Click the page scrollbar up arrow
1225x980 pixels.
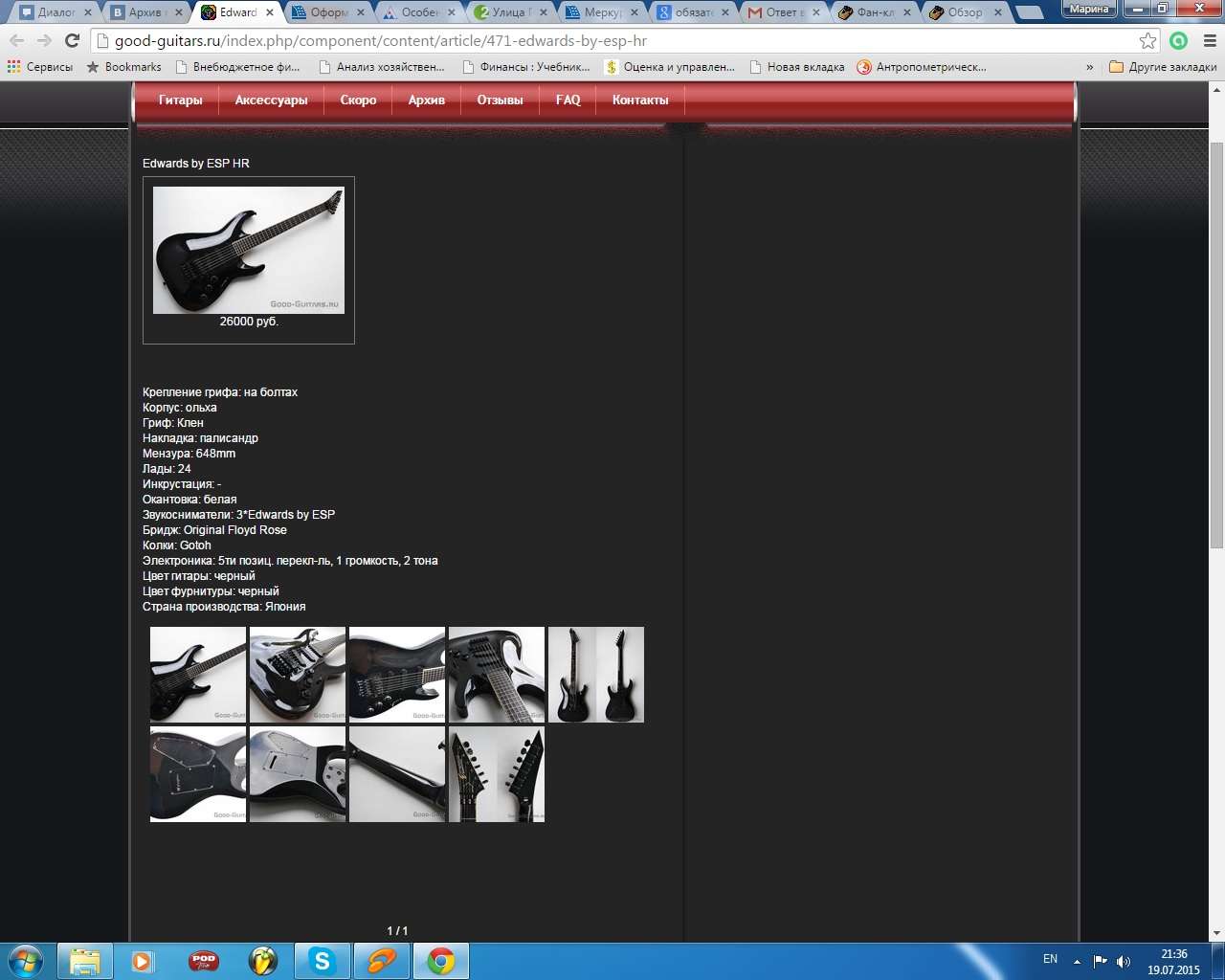[1217, 89]
